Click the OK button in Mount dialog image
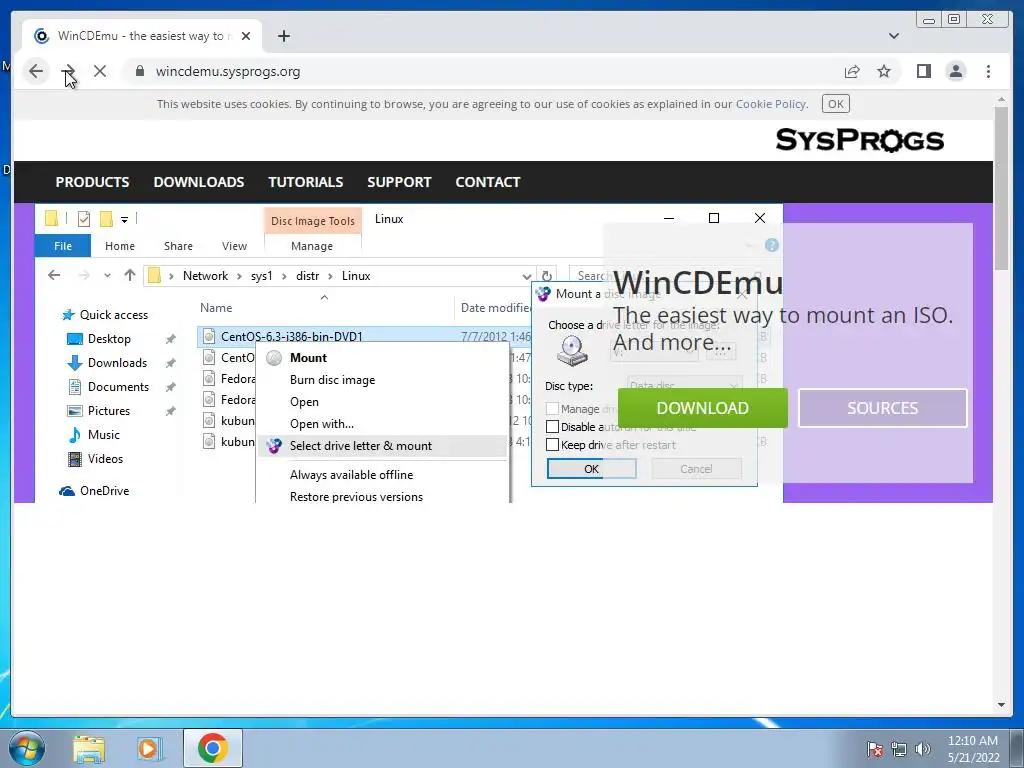Image resolution: width=1024 pixels, height=768 pixels. pyautogui.click(x=592, y=469)
